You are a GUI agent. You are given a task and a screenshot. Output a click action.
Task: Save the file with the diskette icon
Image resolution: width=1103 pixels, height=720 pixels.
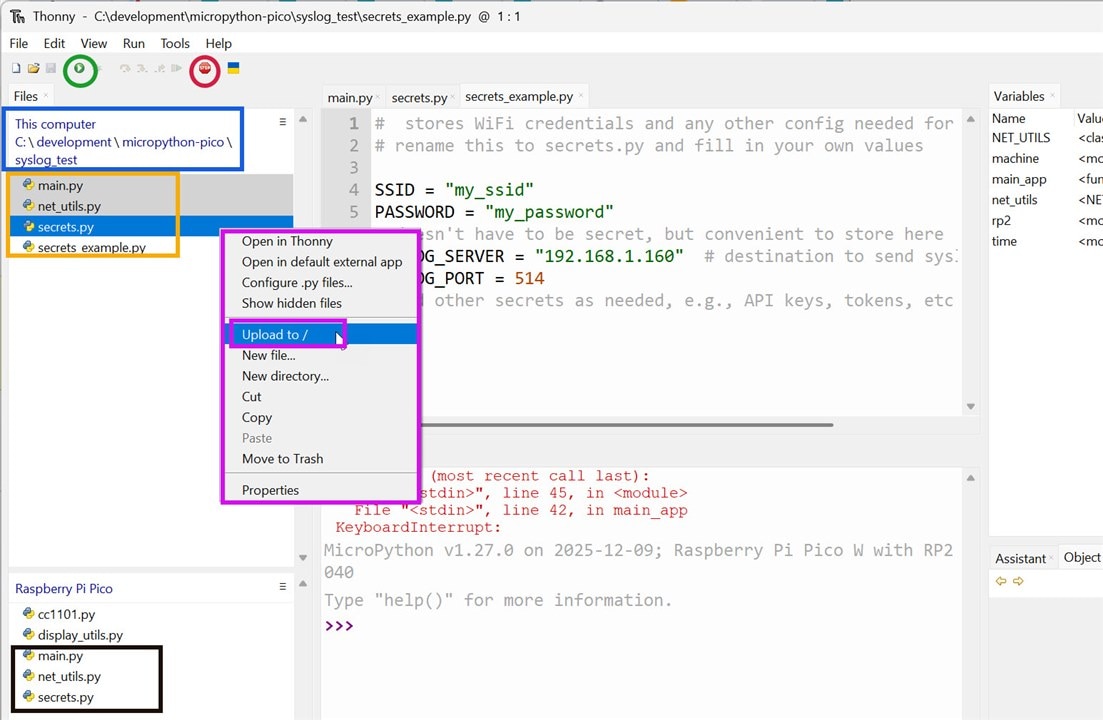pos(50,68)
